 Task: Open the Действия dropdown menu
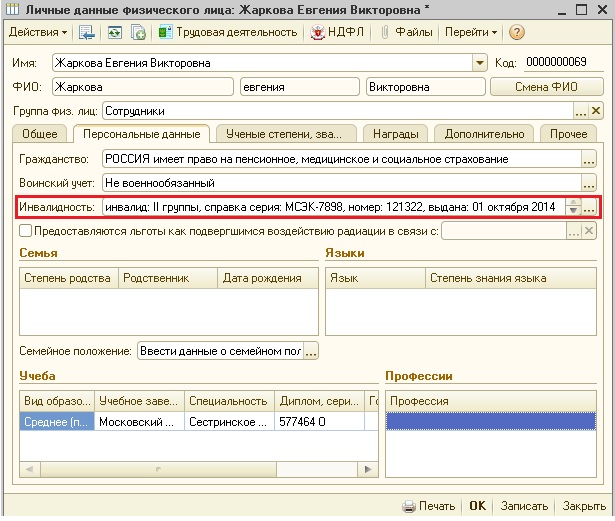[x=38, y=32]
